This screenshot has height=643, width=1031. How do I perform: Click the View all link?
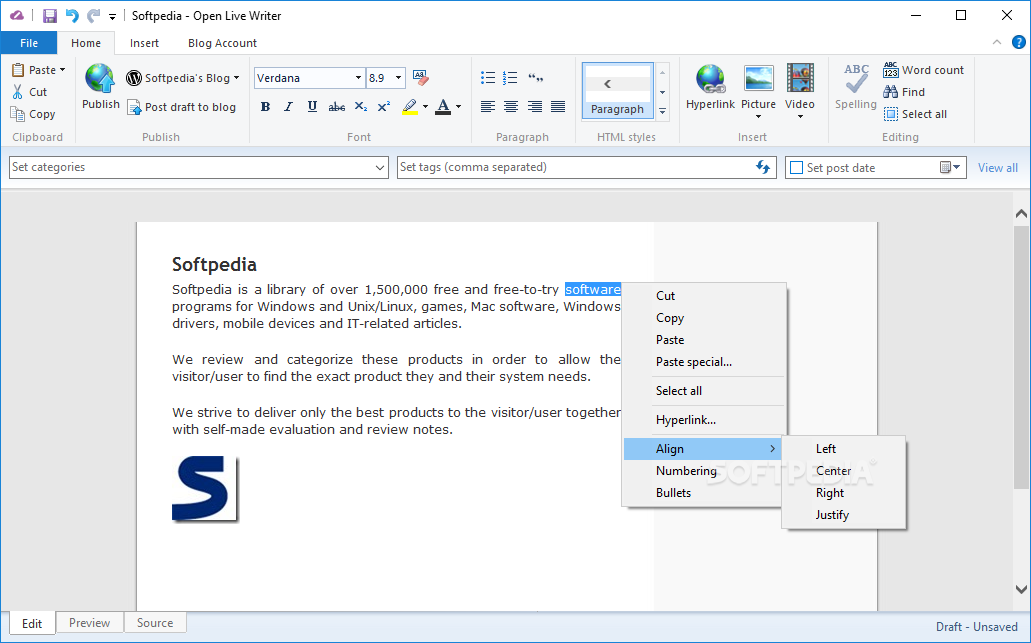(x=997, y=168)
